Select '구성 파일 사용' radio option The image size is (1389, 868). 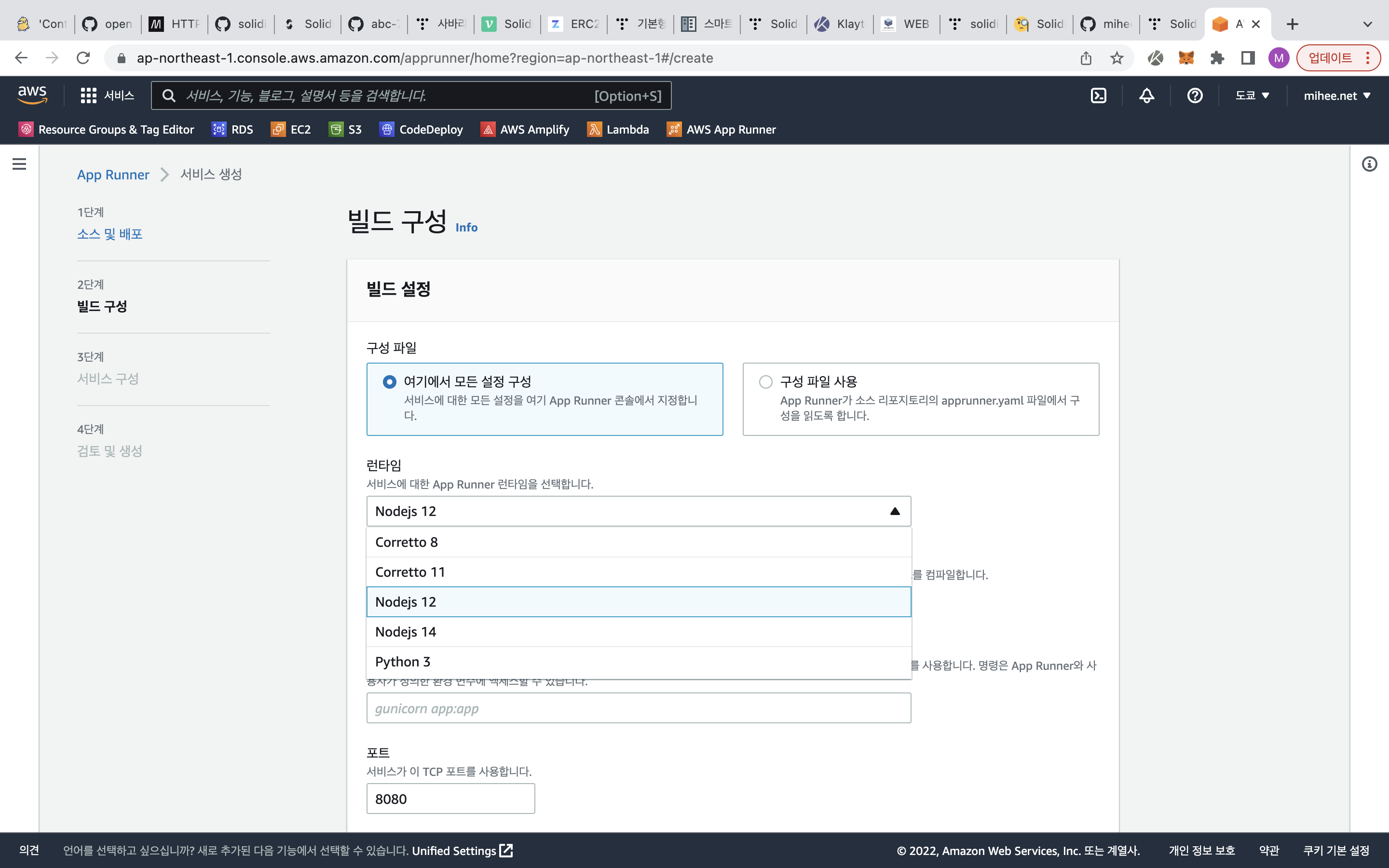coord(766,382)
